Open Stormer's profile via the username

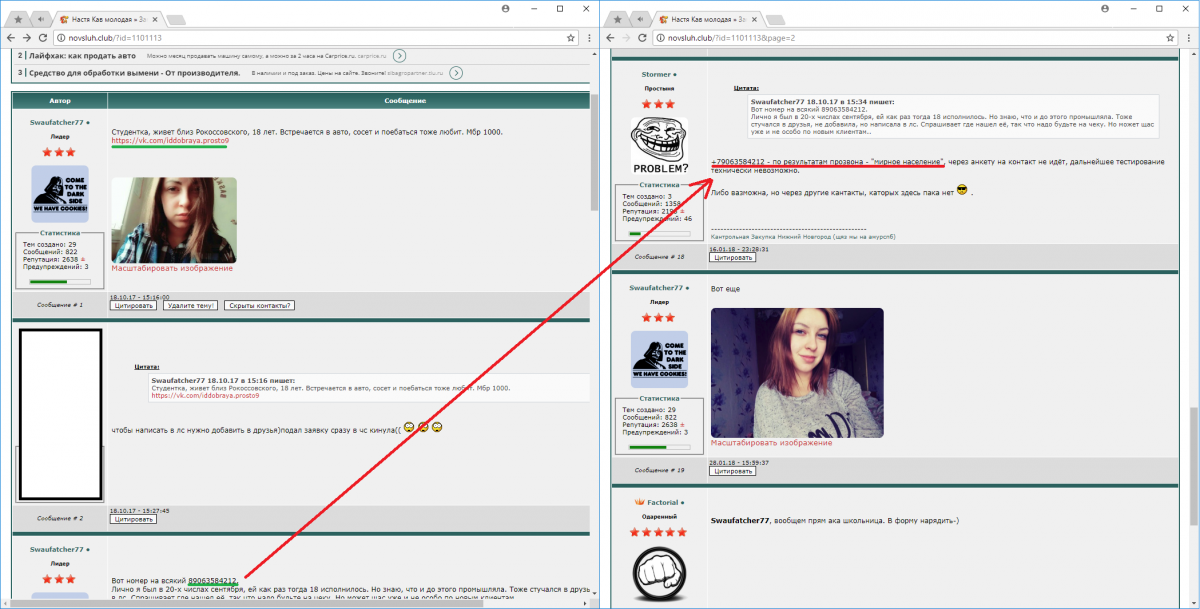pyautogui.click(x=656, y=74)
